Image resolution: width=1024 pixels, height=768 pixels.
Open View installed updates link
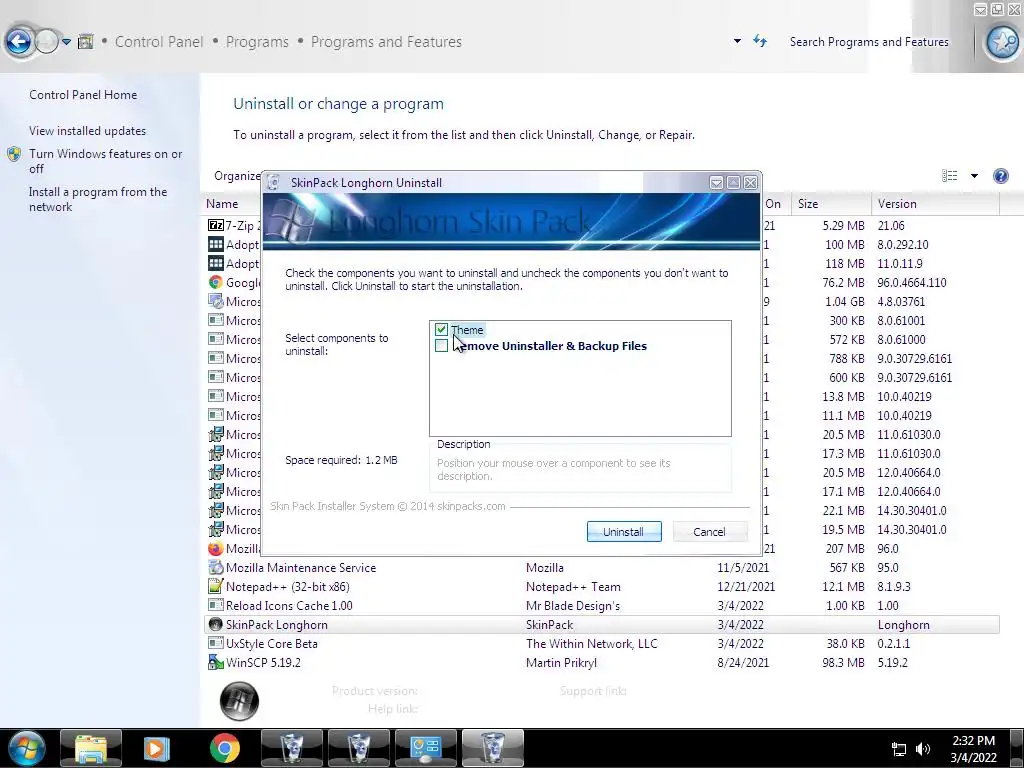(88, 131)
